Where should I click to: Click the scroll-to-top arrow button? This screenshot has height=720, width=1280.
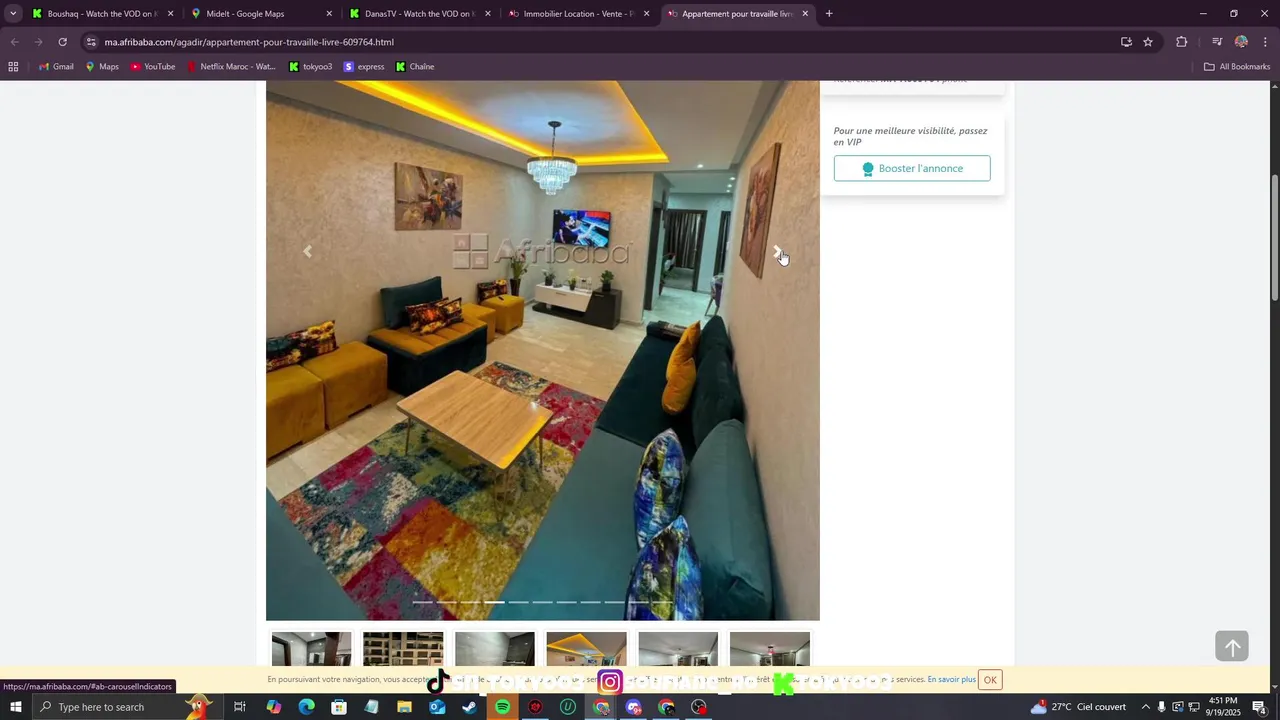click(x=1232, y=647)
